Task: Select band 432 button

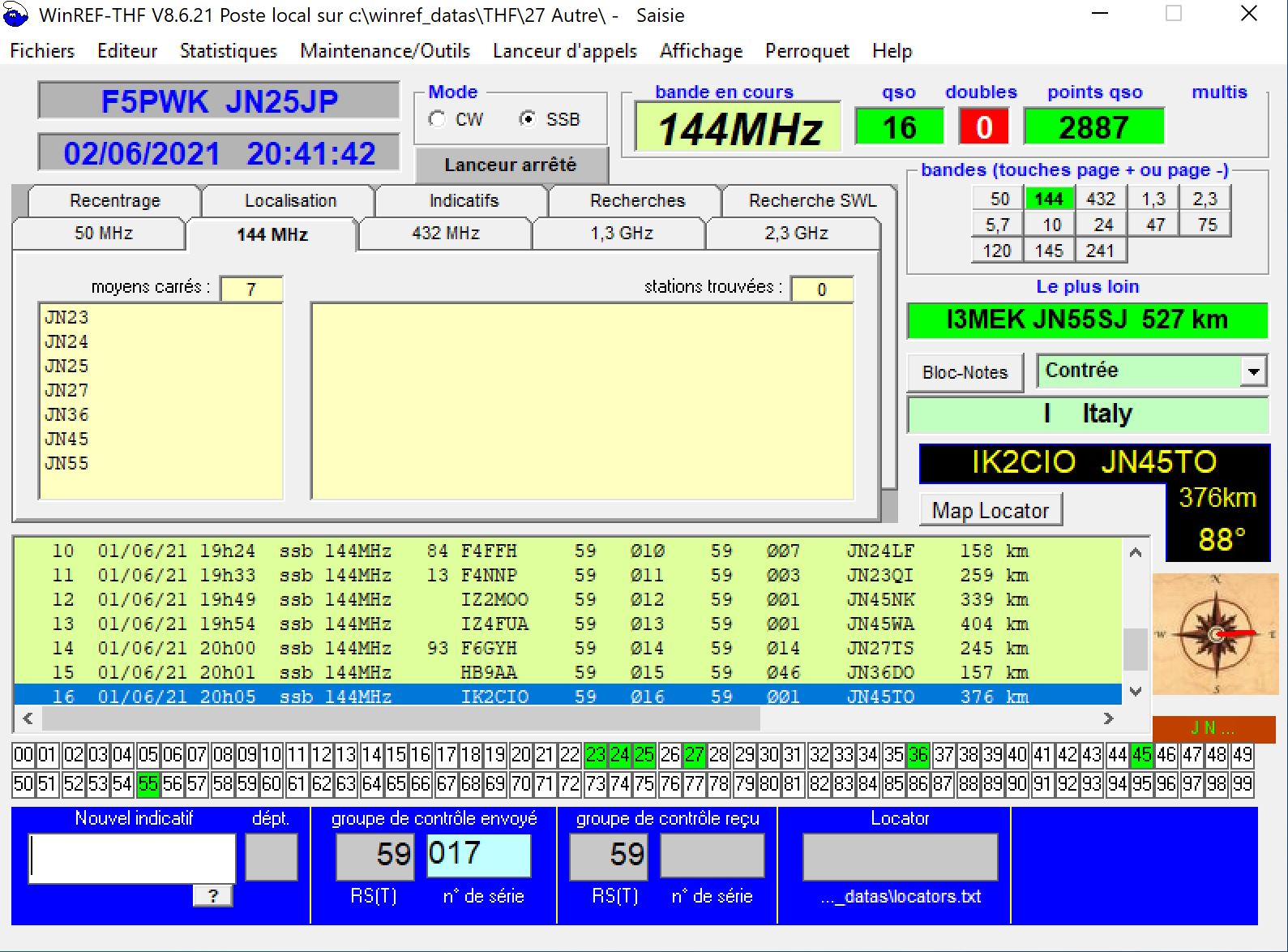Action: pyautogui.click(x=1101, y=199)
